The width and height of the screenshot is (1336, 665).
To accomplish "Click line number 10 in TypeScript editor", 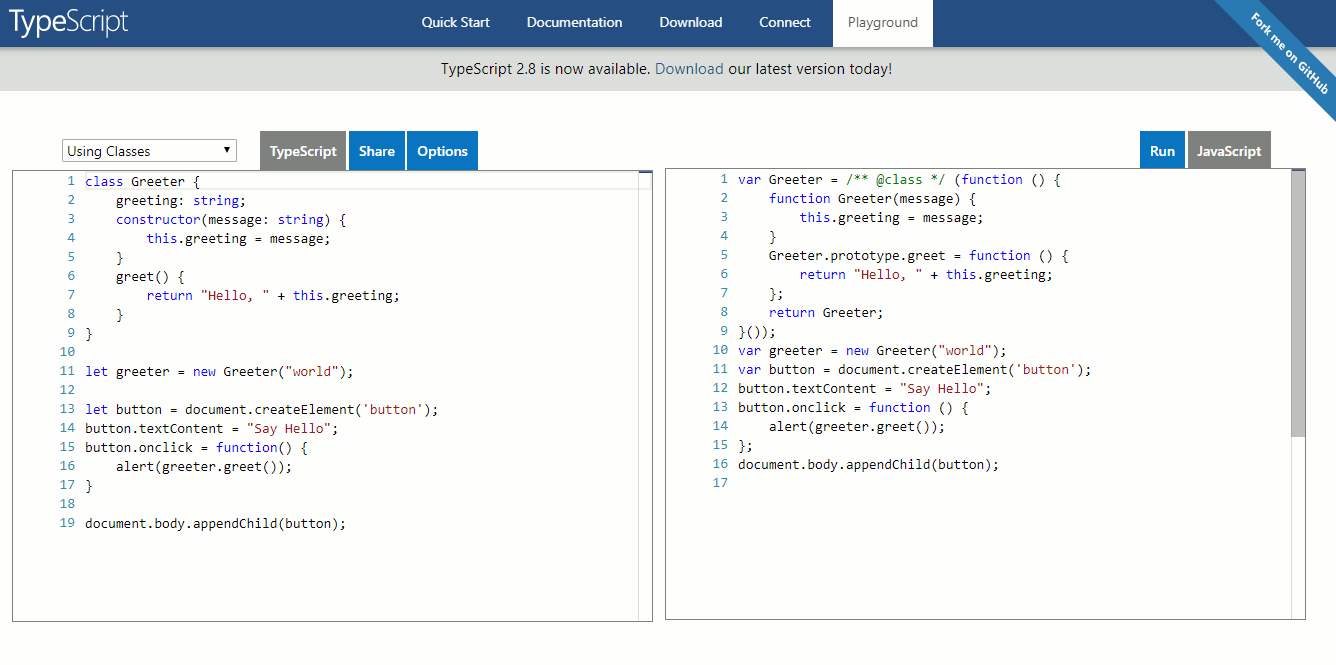I will tap(67, 352).
